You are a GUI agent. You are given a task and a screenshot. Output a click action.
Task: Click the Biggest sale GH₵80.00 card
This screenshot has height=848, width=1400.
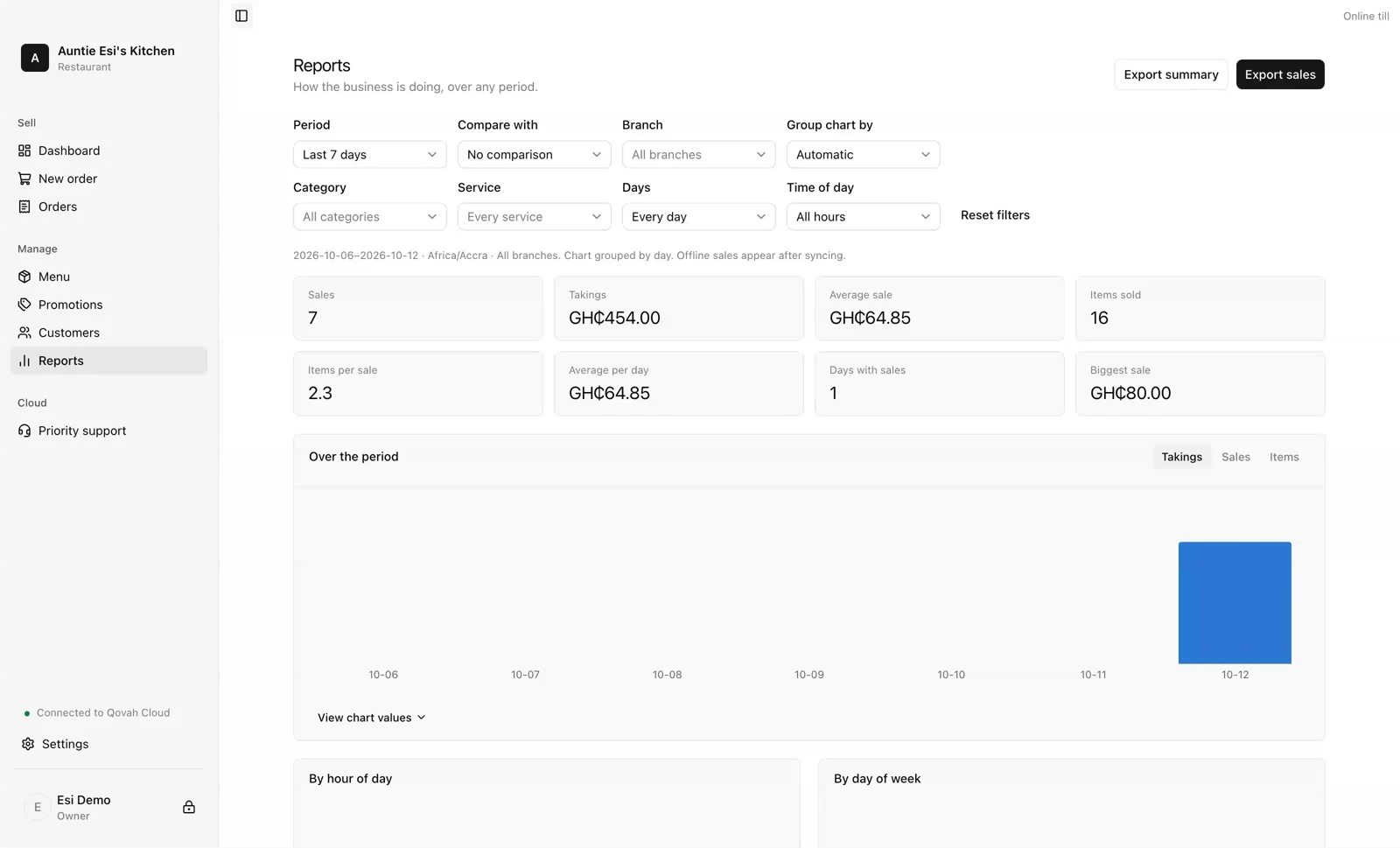[x=1200, y=383]
